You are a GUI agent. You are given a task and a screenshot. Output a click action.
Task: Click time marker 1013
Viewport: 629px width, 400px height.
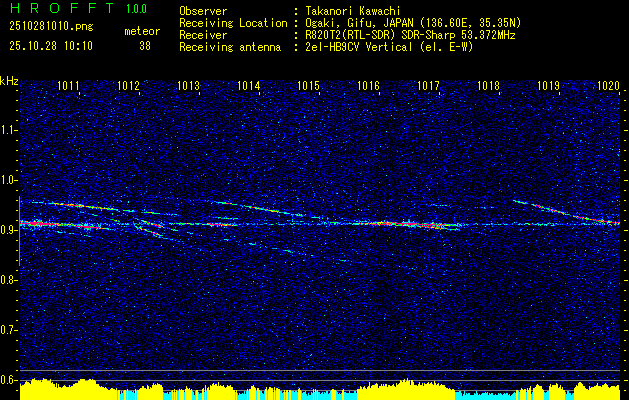[189, 85]
